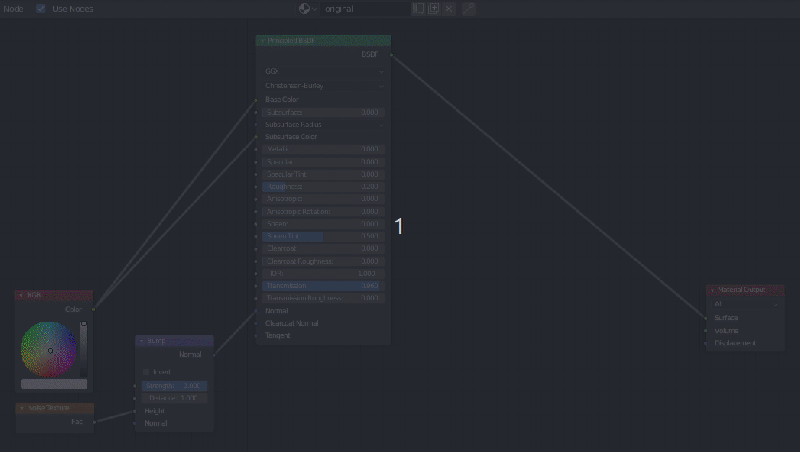Click the Material Output Volume input socket
Image resolution: width=800 pixels, height=452 pixels.
[706, 331]
